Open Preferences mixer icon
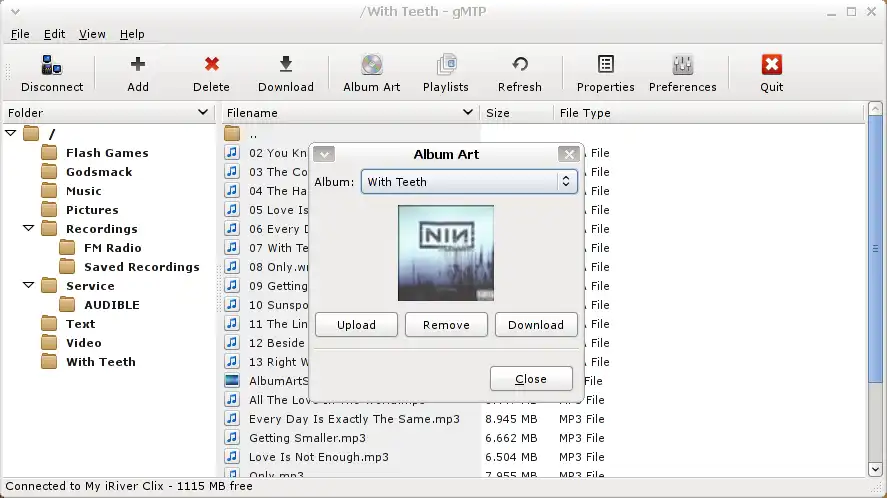 click(683, 65)
